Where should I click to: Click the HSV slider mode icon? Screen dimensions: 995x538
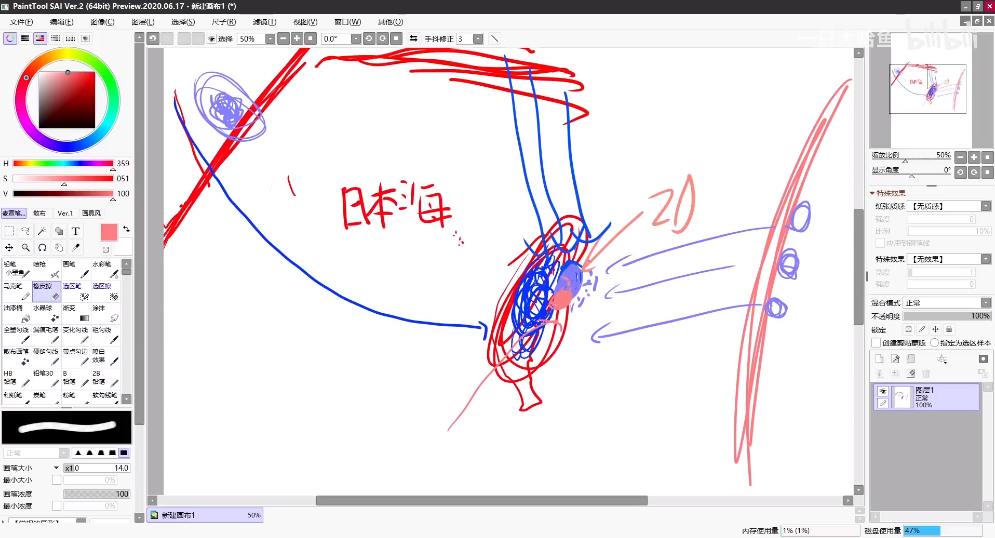(40, 39)
